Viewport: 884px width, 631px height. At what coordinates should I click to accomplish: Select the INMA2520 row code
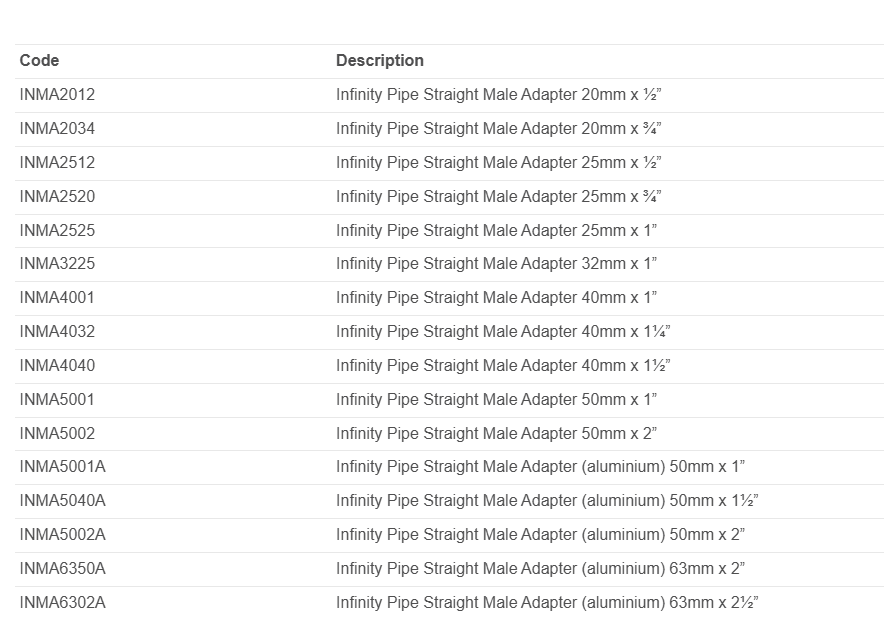coord(57,197)
